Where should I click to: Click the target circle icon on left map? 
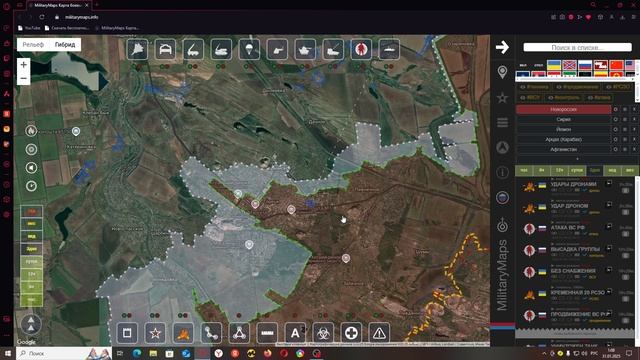click(x=31, y=149)
